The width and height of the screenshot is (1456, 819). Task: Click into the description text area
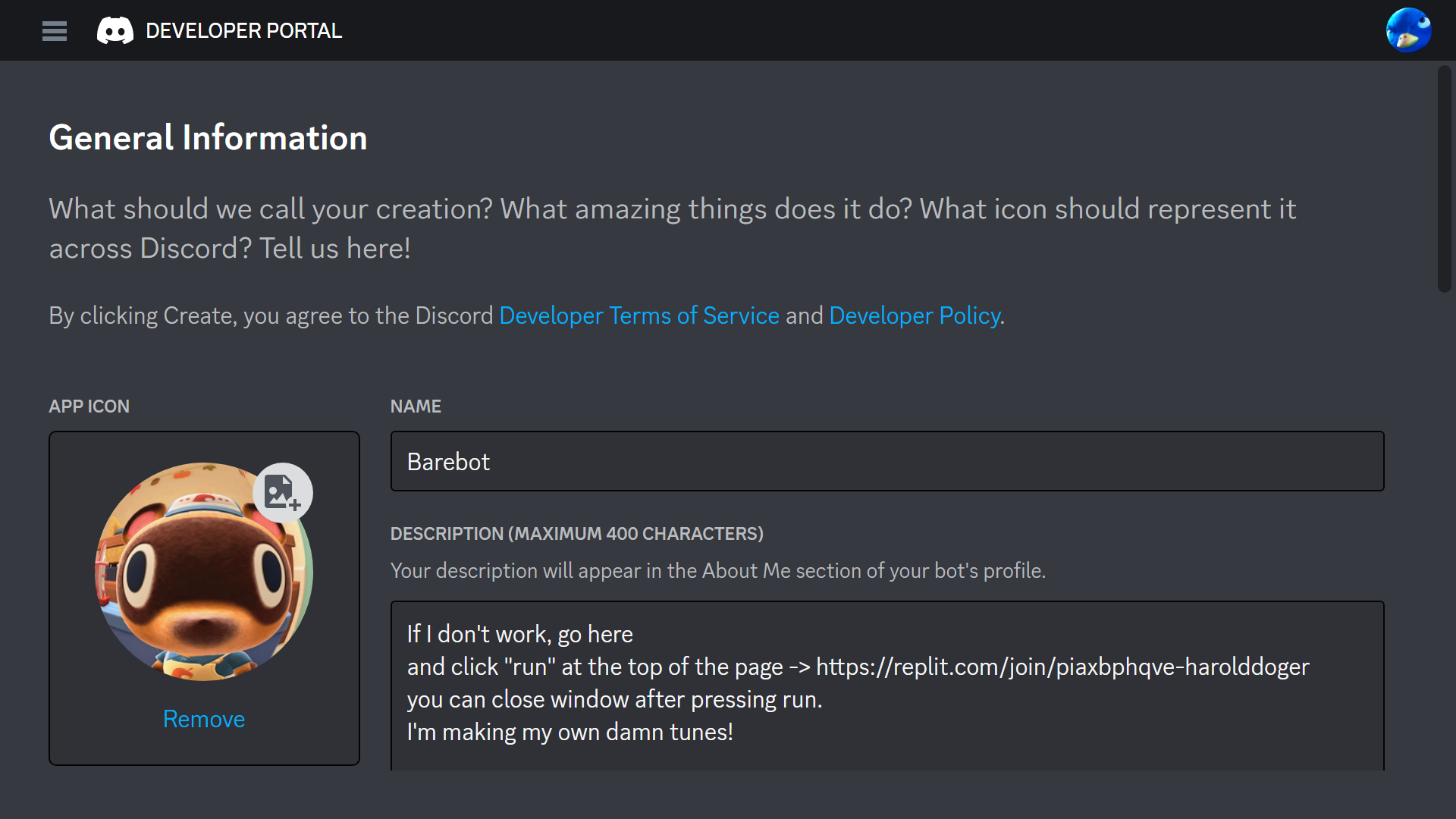click(x=887, y=686)
